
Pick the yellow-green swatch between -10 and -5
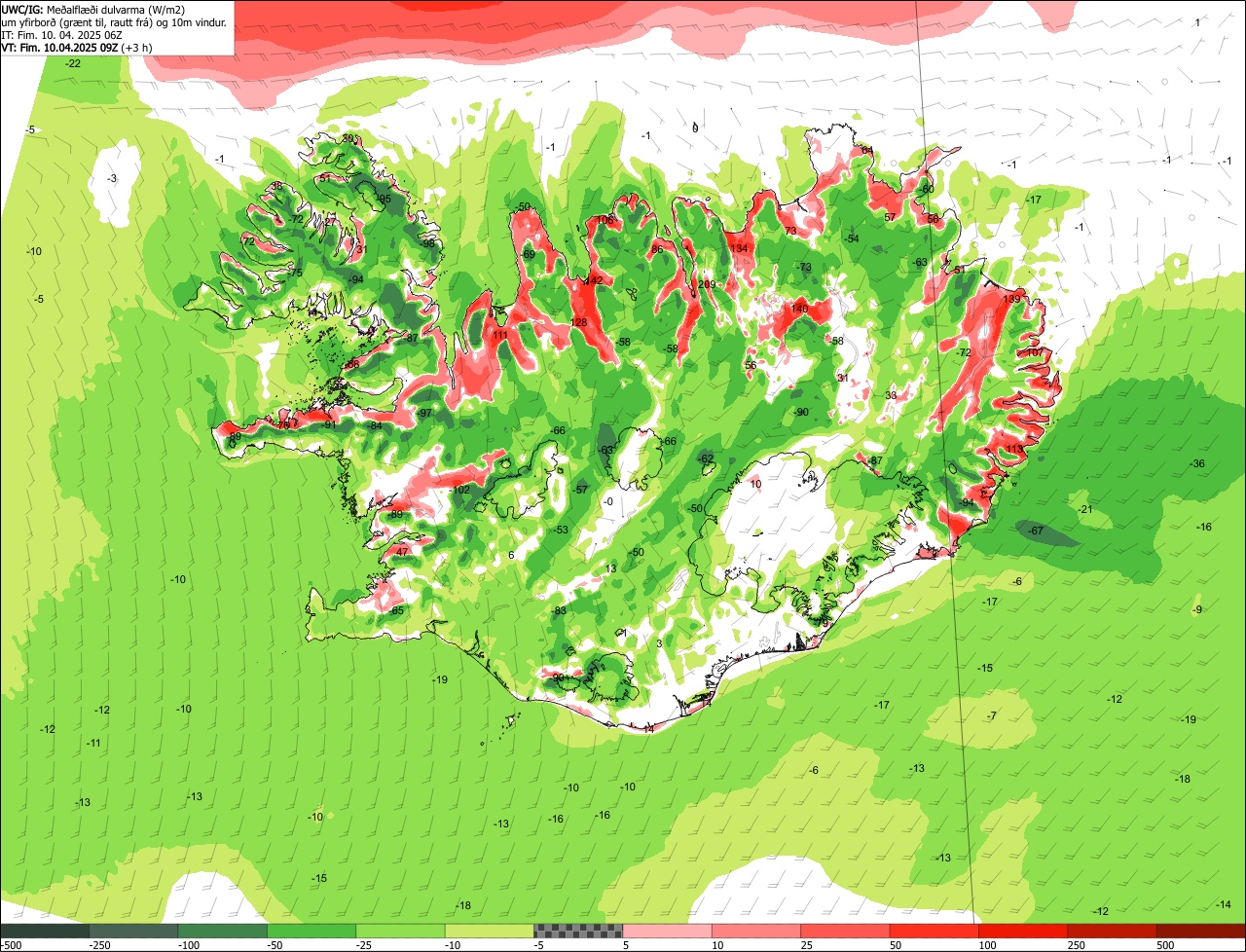click(490, 932)
